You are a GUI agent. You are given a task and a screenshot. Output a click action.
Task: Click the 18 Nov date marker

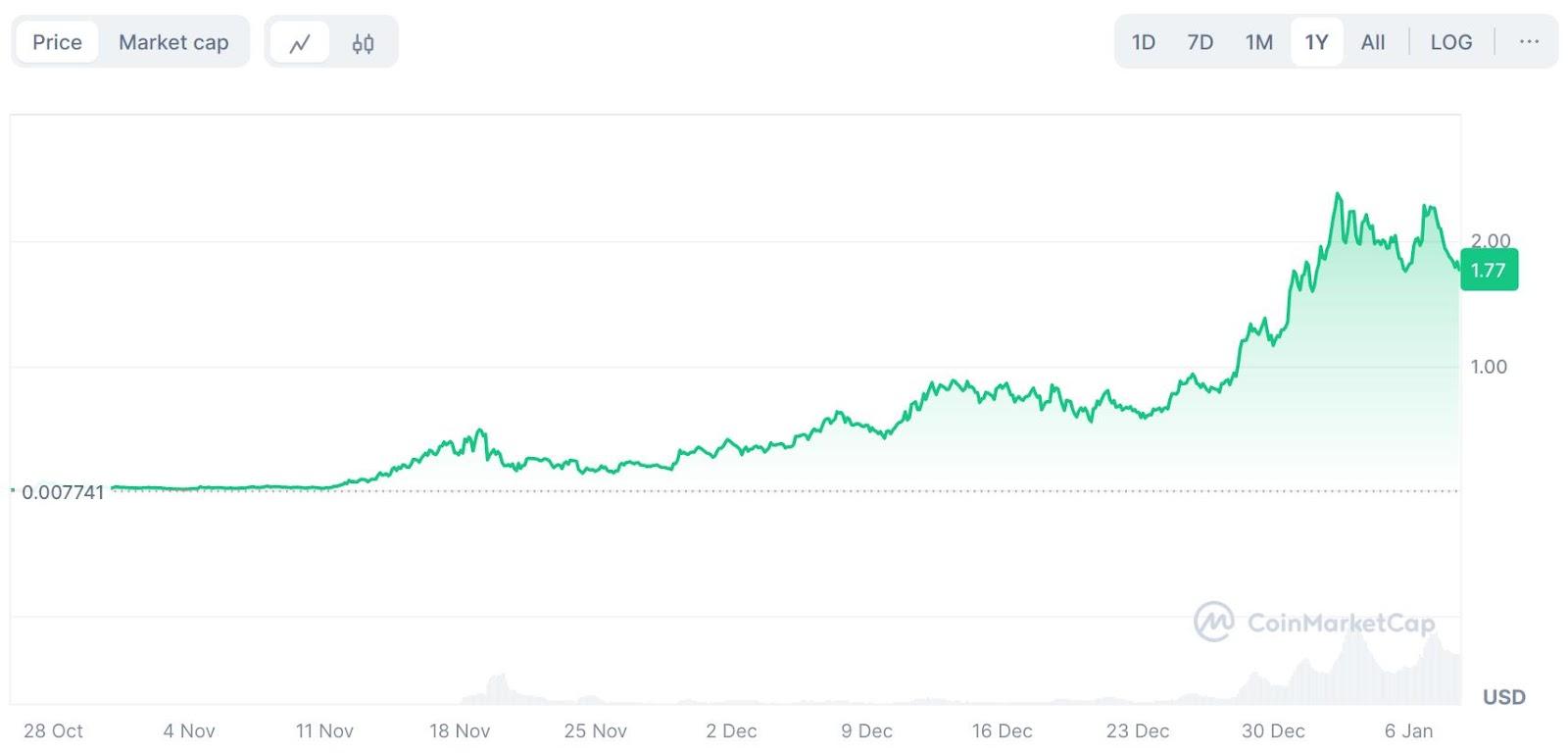tap(460, 730)
